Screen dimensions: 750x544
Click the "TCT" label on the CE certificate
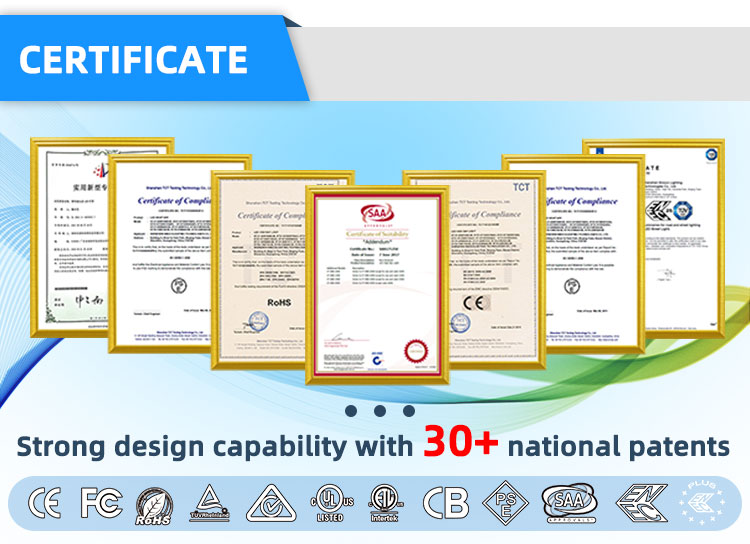(x=521, y=187)
